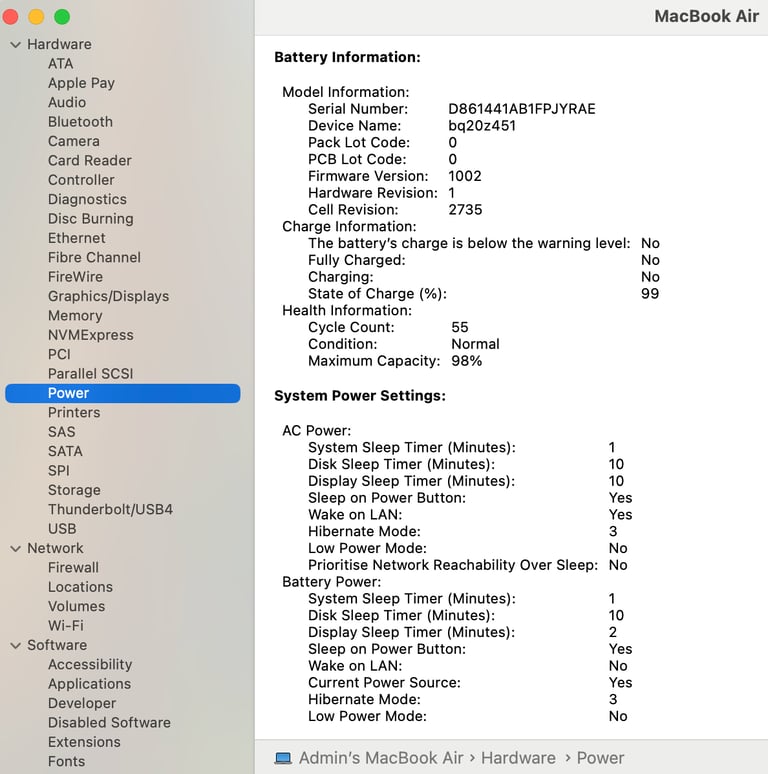Open the SAS entry

click(62, 432)
